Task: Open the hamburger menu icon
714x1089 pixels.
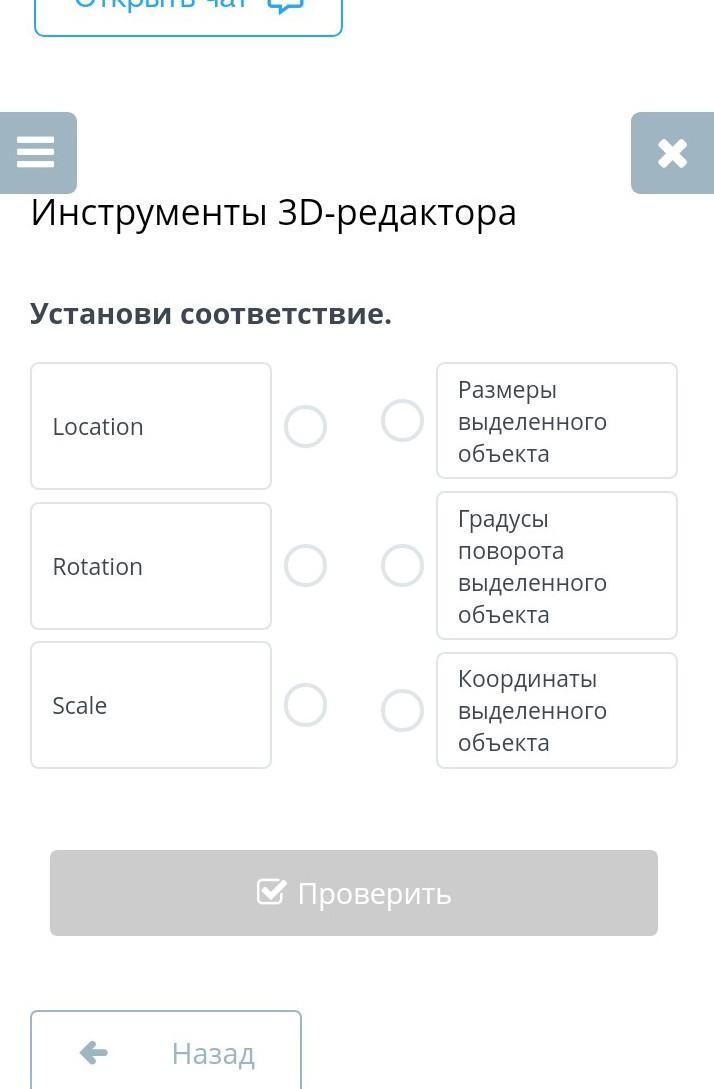Action: point(35,152)
